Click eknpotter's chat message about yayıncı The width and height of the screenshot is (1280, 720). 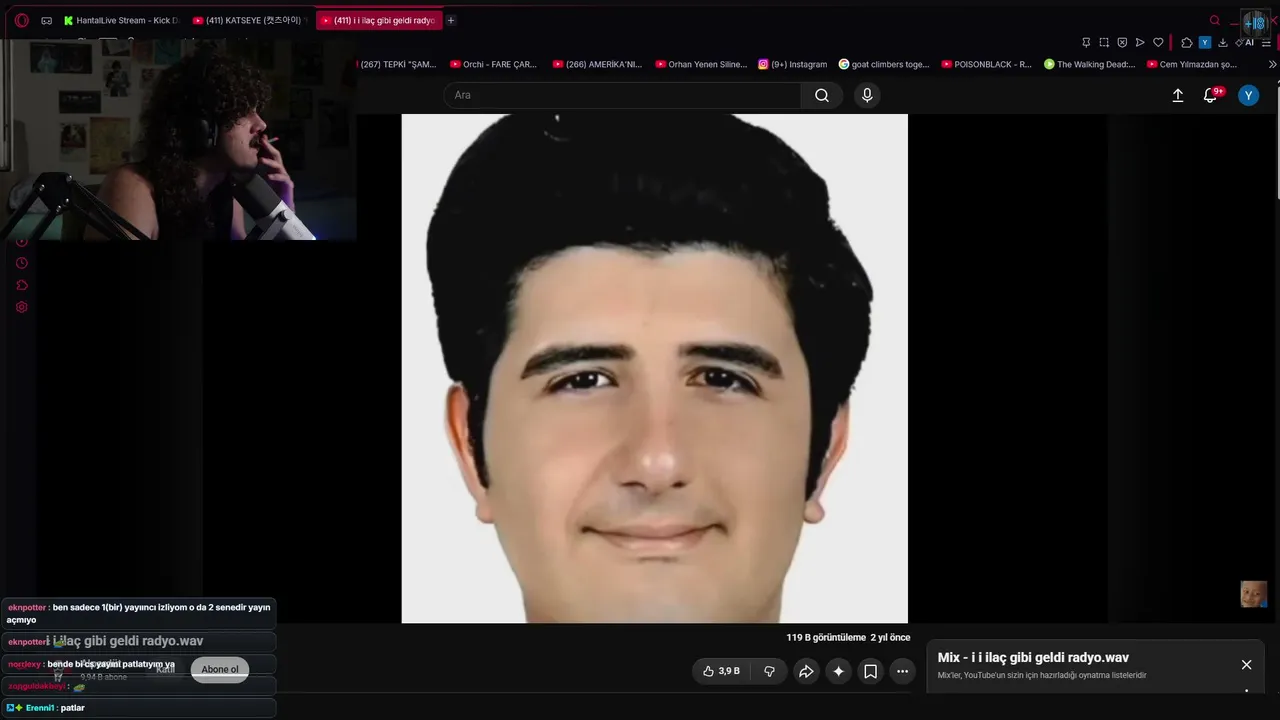click(139, 613)
